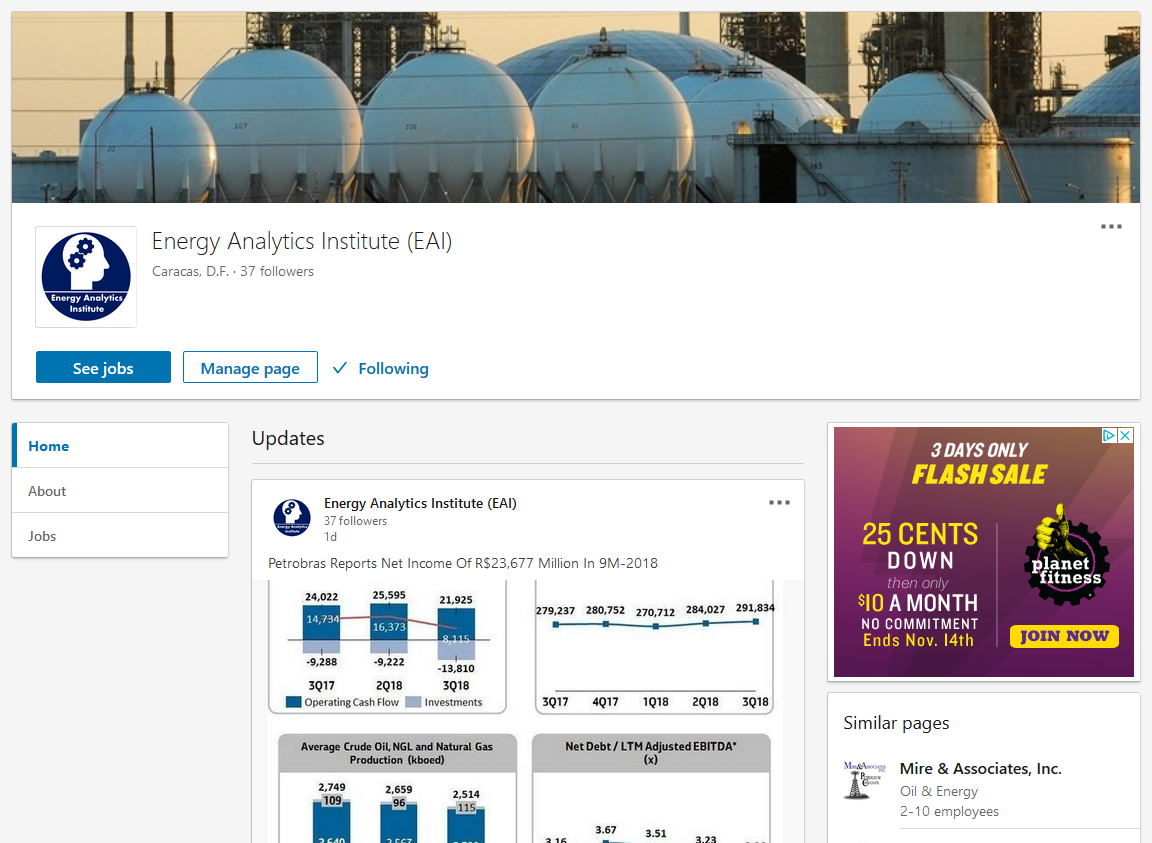
Task: Close the Planet Fitness ad with the X
Action: click(1125, 436)
